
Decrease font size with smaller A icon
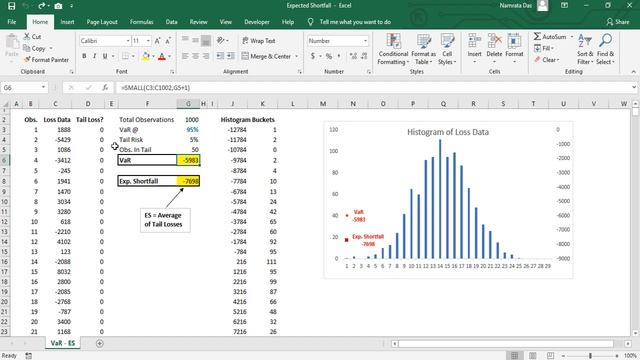(168, 41)
